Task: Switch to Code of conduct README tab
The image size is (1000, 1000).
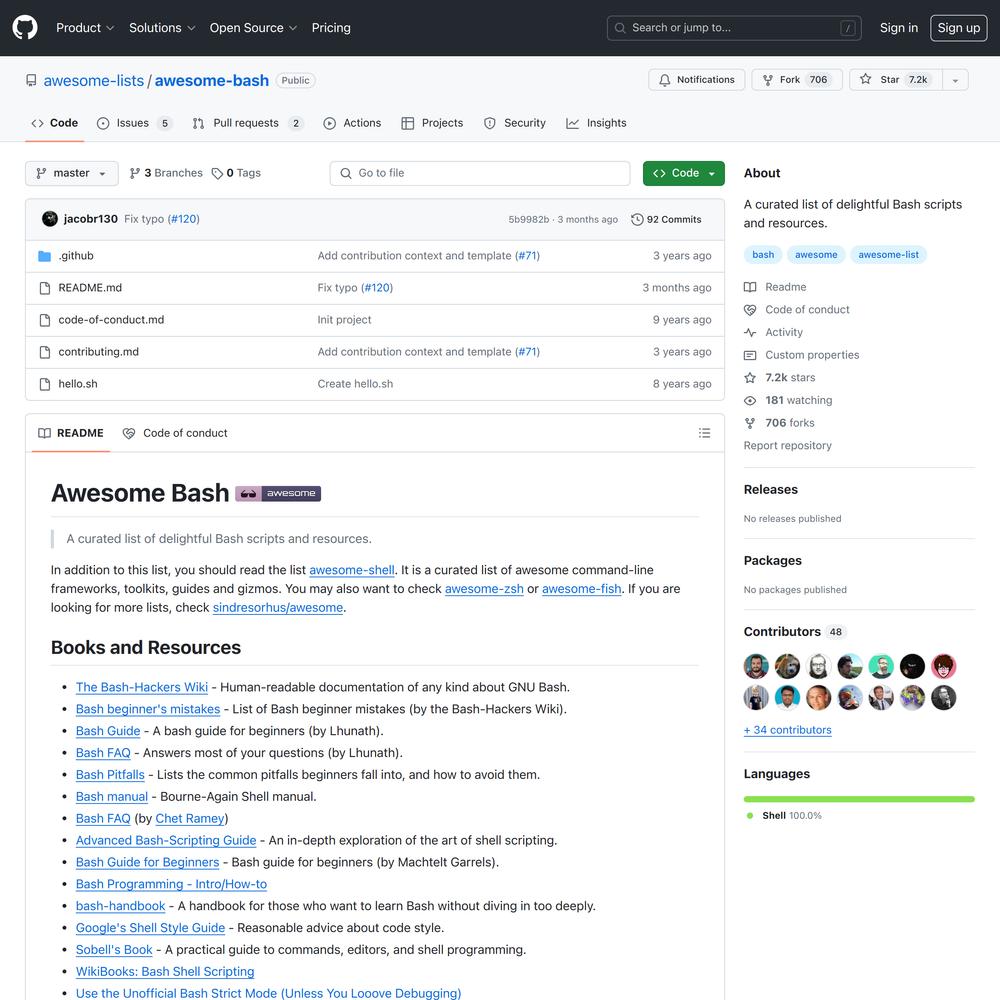Action: [x=175, y=433]
